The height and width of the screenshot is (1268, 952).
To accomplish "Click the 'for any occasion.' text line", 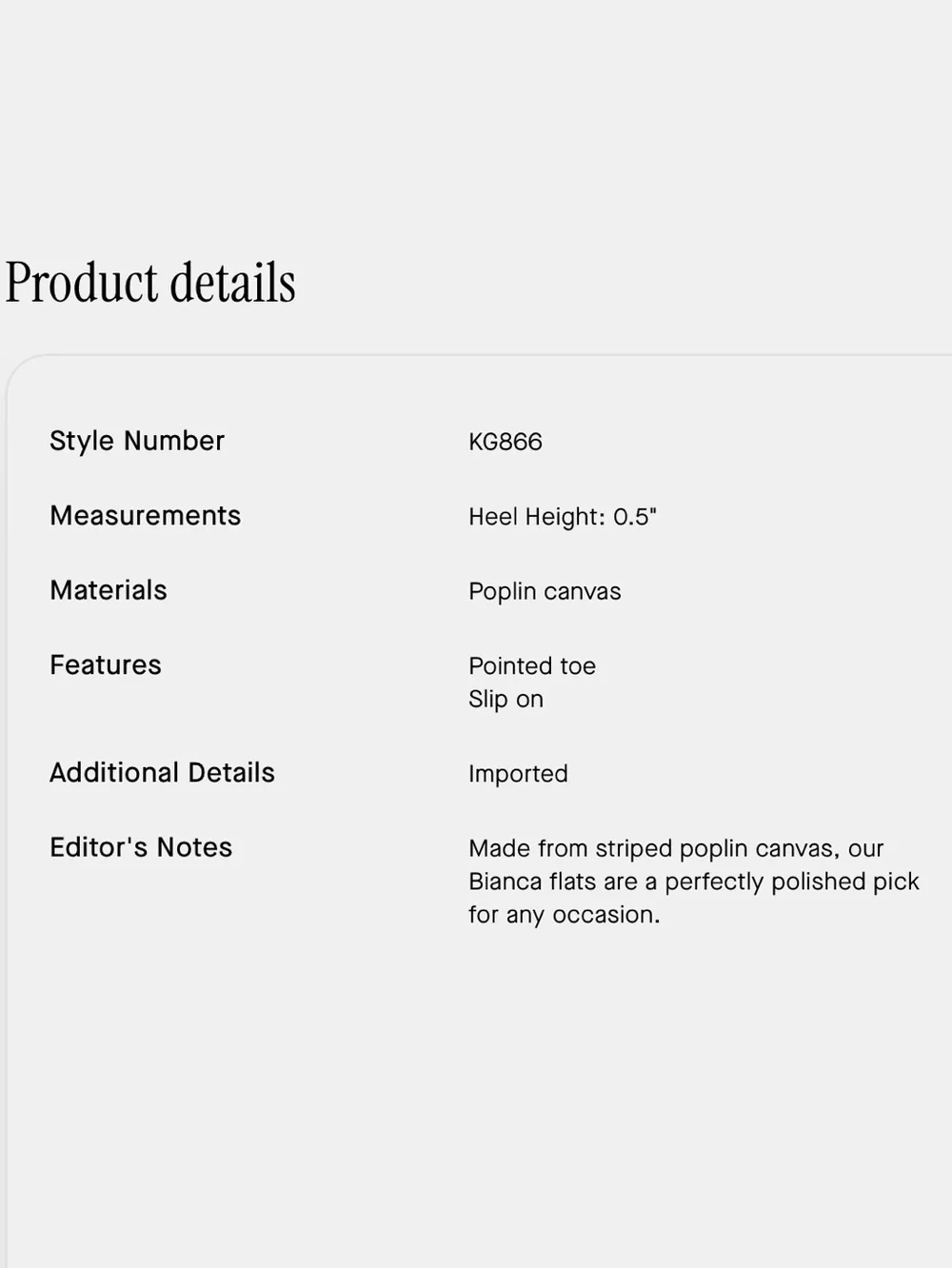I will pos(564,915).
